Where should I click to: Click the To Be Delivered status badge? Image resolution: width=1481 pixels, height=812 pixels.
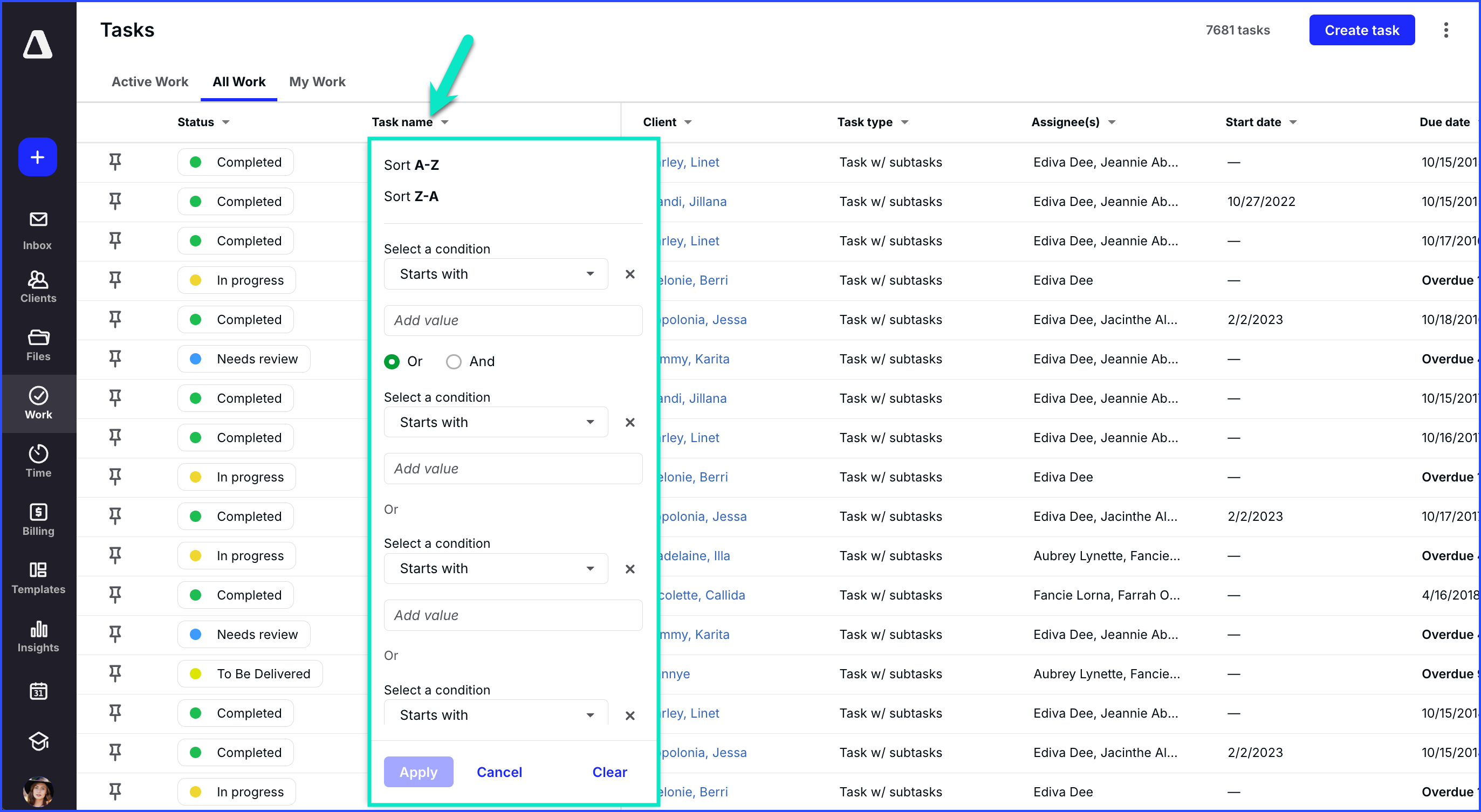tap(250, 673)
